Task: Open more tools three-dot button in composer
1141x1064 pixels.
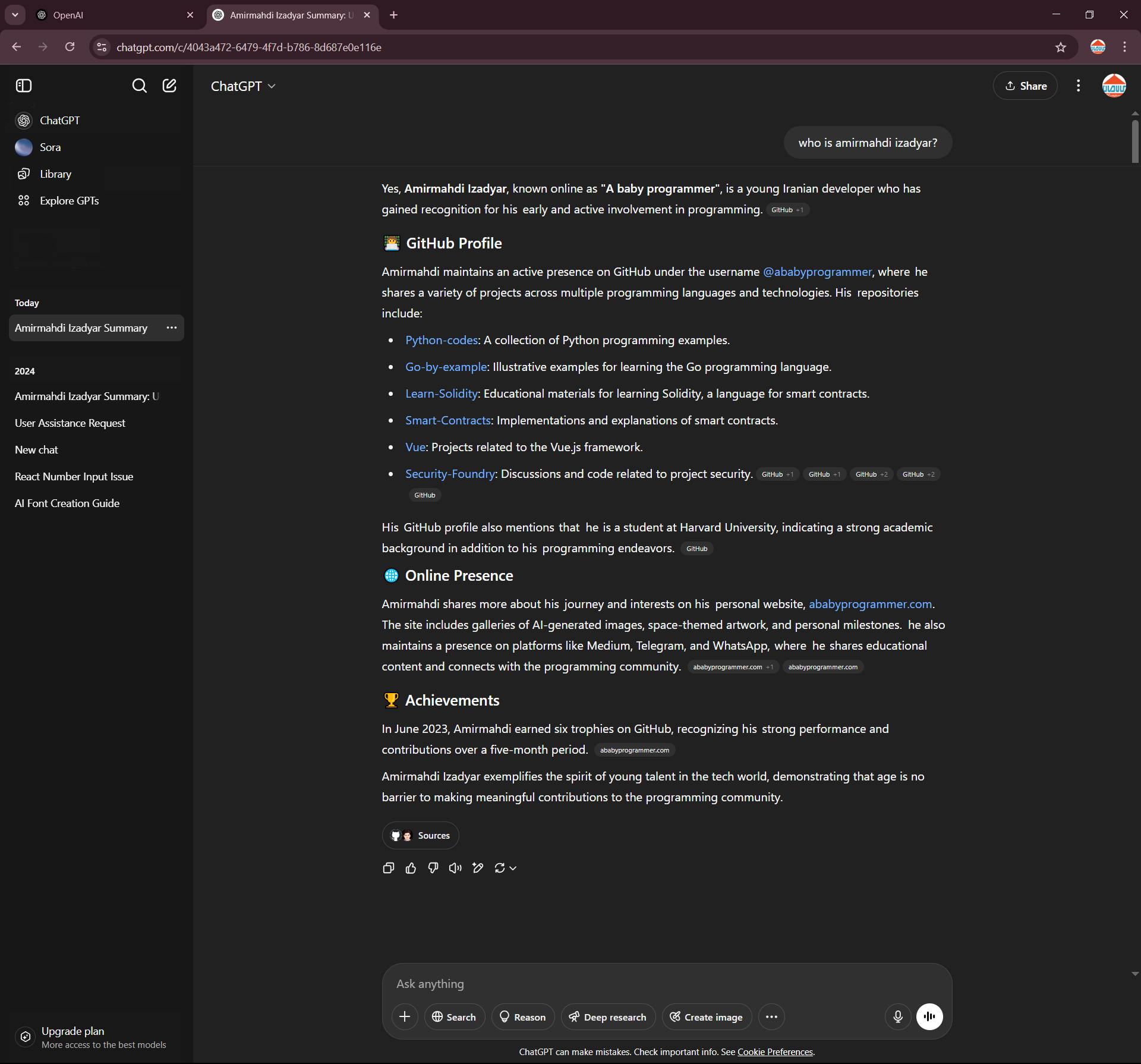Action: coord(771,1016)
